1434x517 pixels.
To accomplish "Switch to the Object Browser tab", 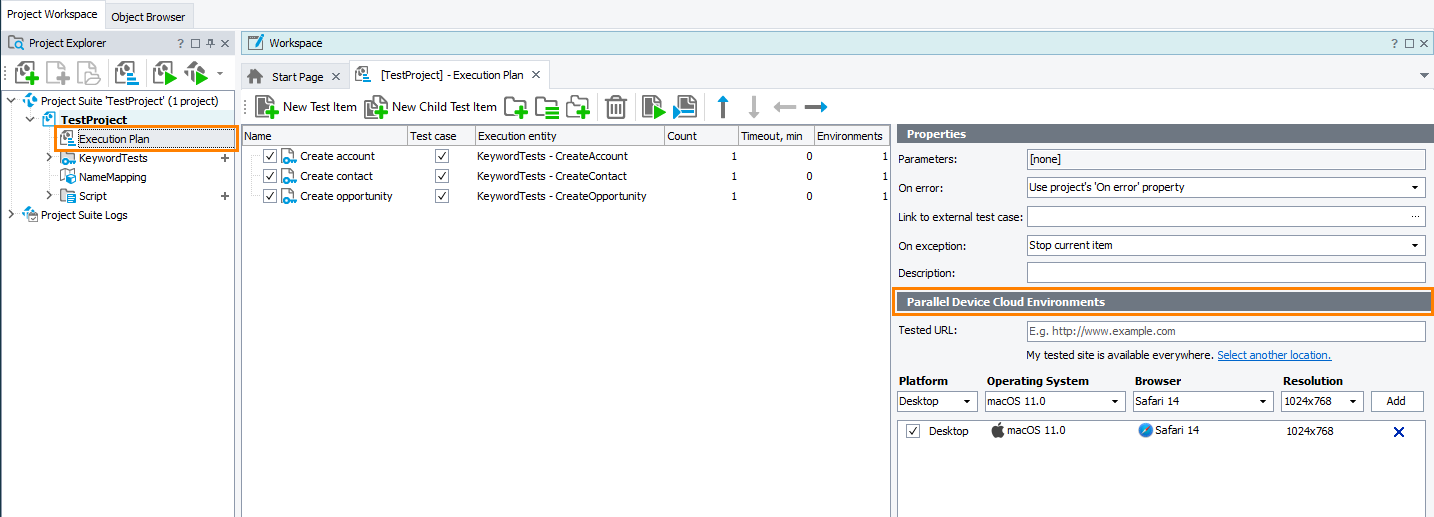I will coord(148,16).
